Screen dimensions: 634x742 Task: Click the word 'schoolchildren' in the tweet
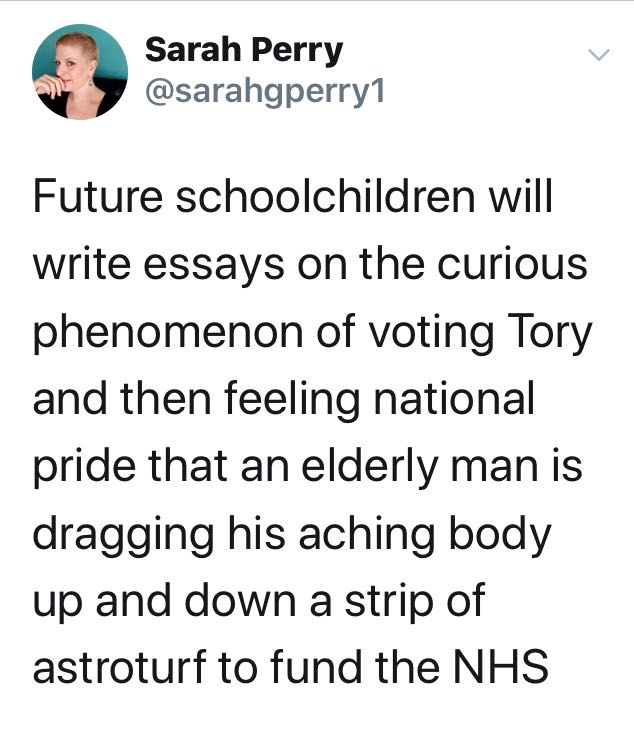click(325, 196)
